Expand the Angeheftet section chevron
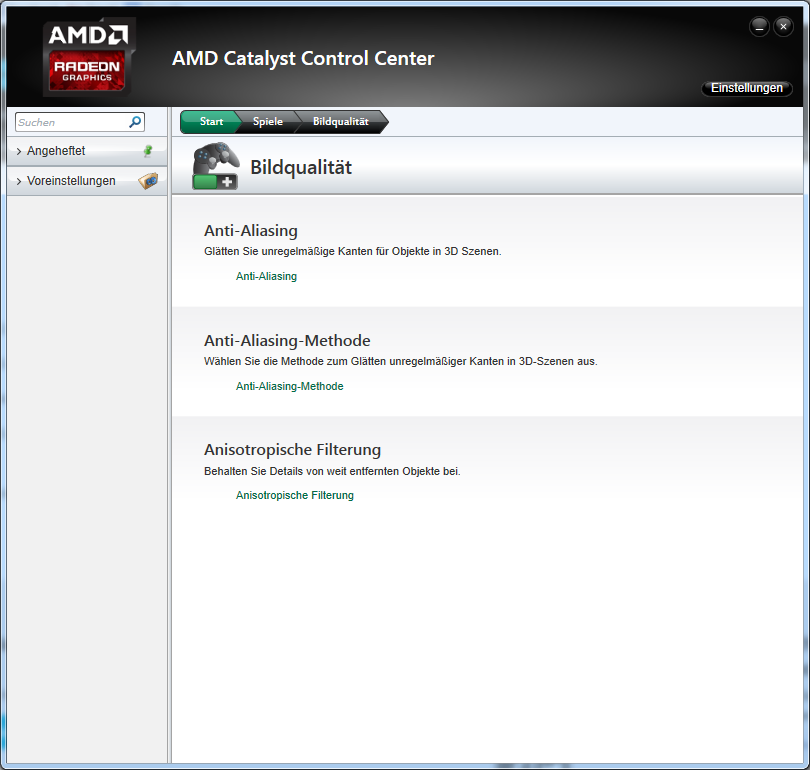The height and width of the screenshot is (770, 810). click(19, 151)
